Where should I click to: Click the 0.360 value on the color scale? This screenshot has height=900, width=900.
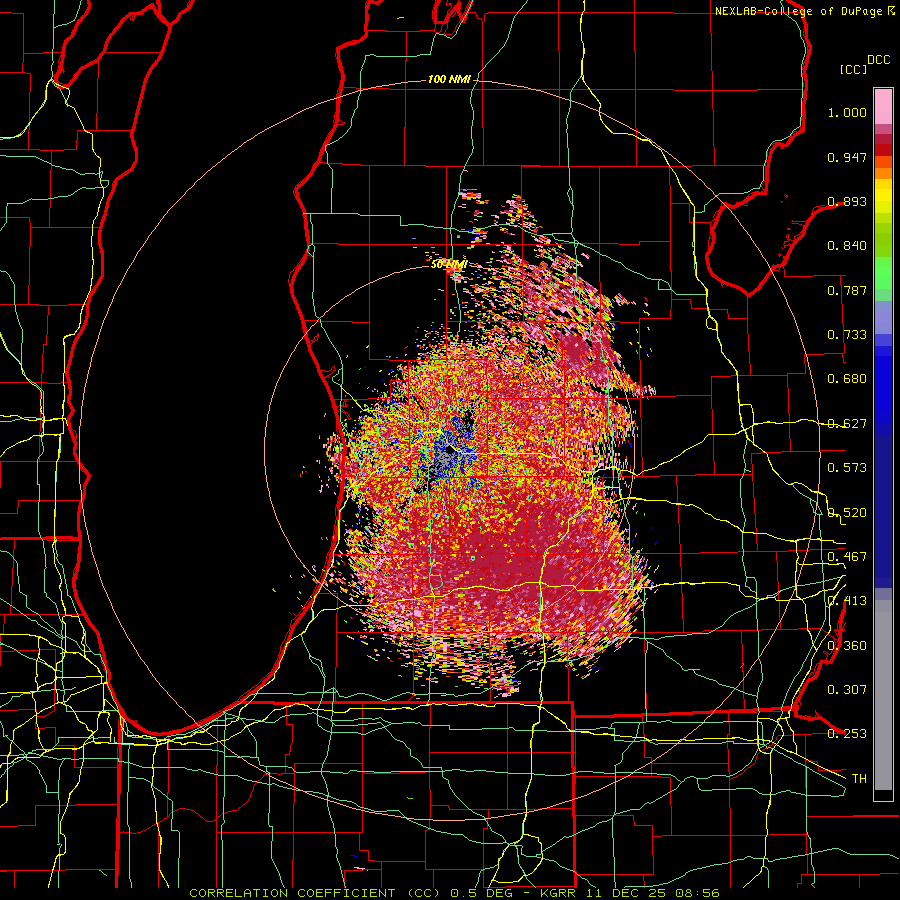point(847,646)
